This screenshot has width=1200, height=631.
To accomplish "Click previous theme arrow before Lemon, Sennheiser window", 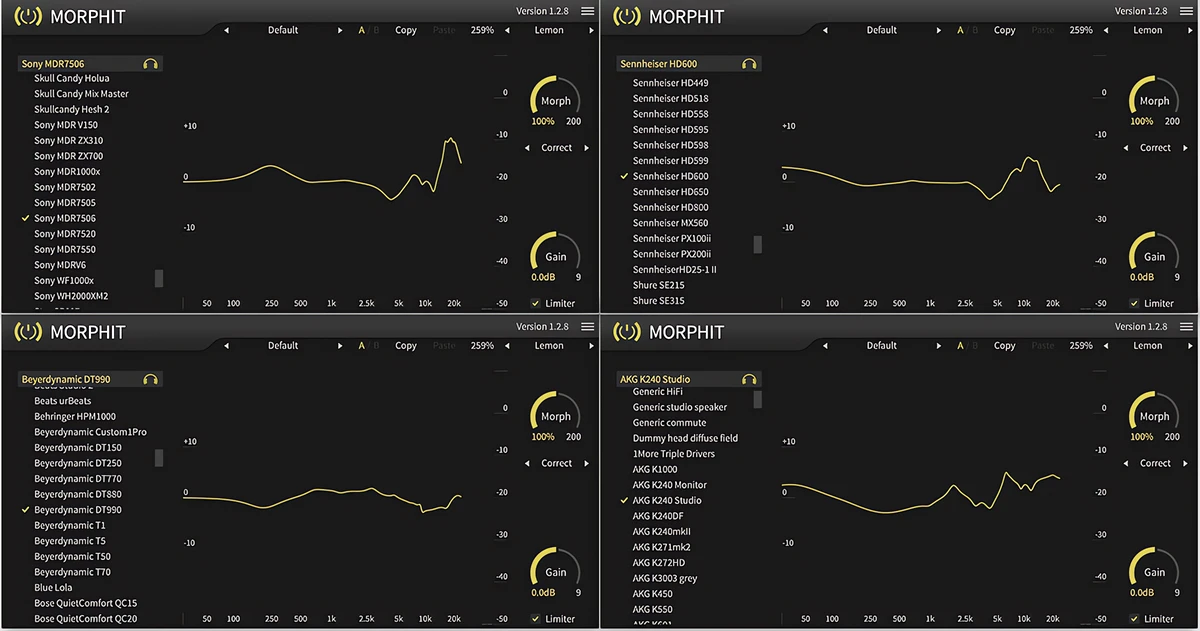I will 1108,31.
